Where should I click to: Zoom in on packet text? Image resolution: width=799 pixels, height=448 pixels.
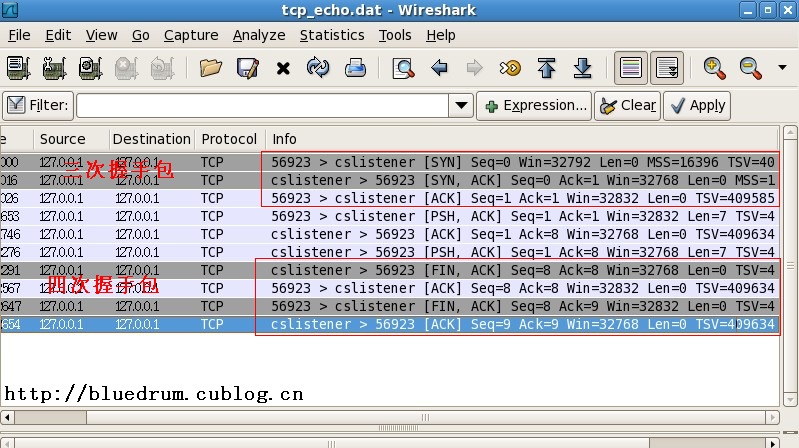tap(714, 68)
